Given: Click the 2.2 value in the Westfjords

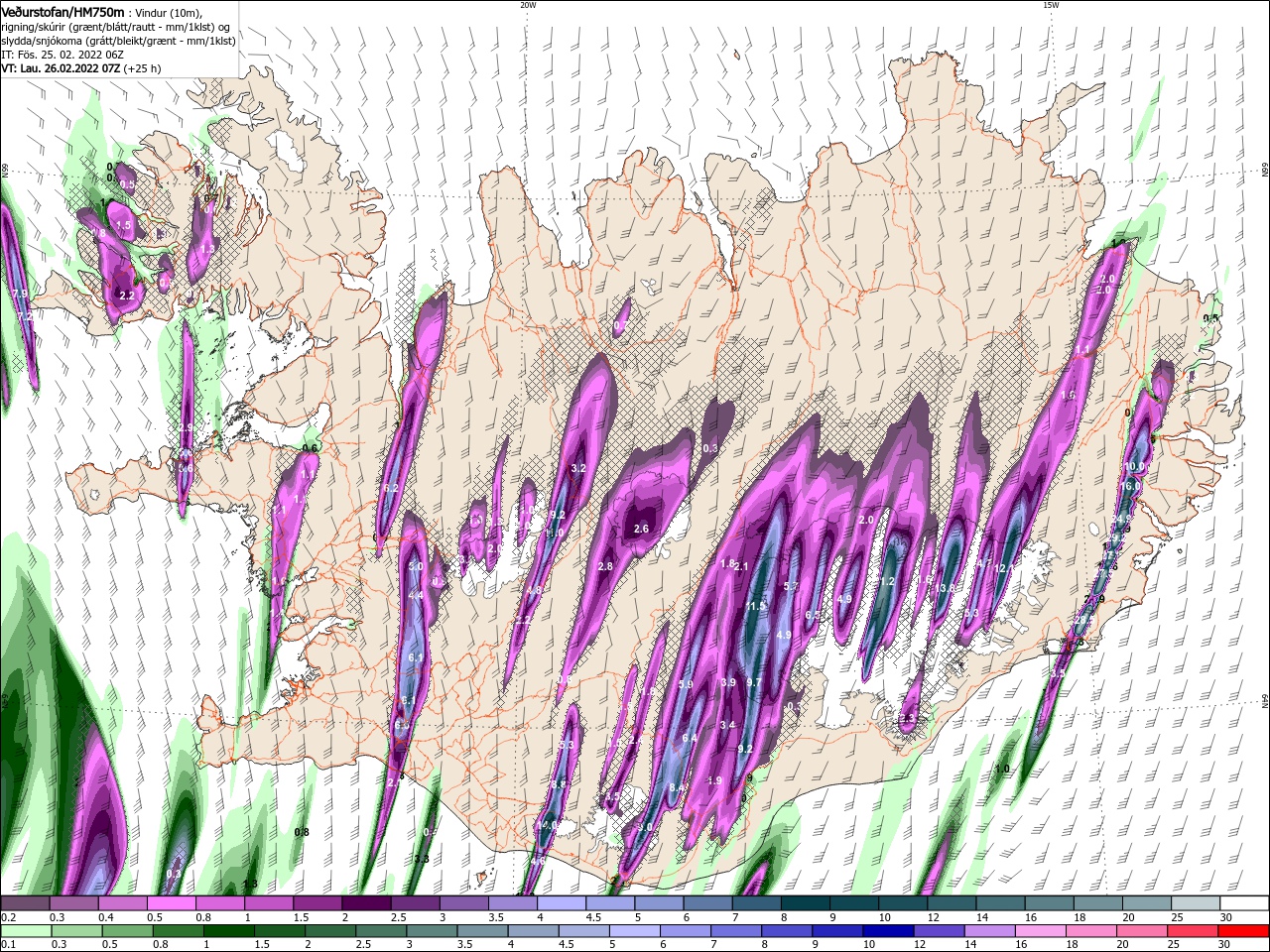Looking at the screenshot, I should click(126, 296).
